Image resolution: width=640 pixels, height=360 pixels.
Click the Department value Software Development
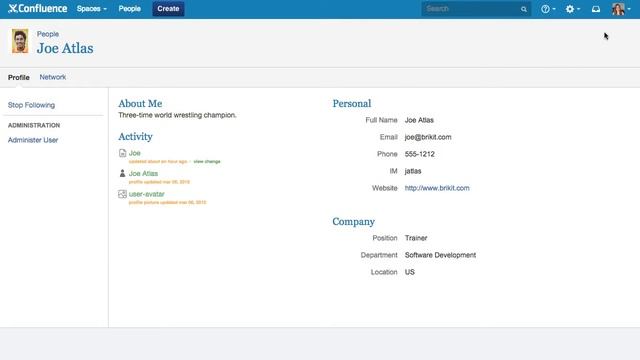pyautogui.click(x=440, y=255)
